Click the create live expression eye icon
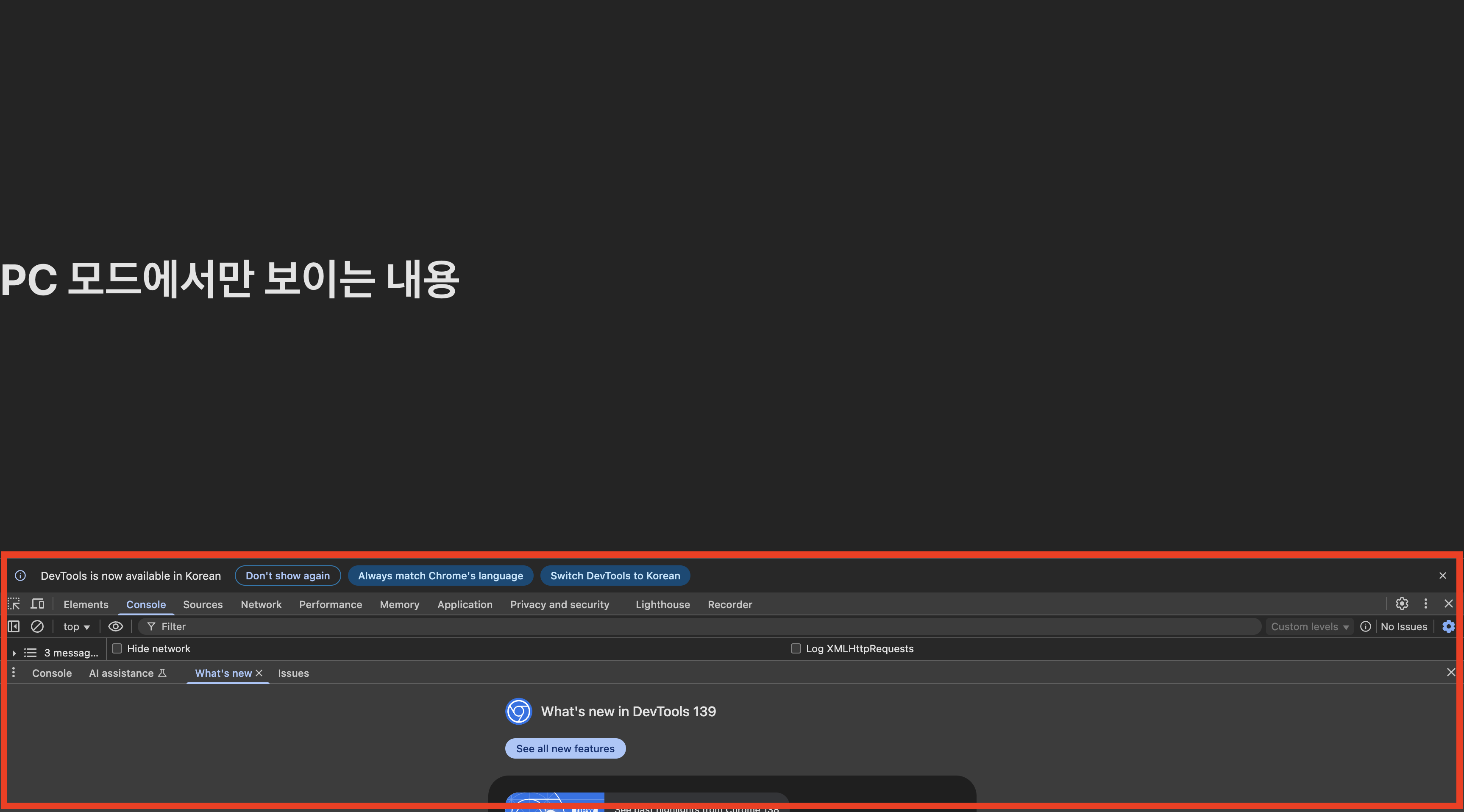This screenshot has width=1464, height=812. (x=115, y=626)
